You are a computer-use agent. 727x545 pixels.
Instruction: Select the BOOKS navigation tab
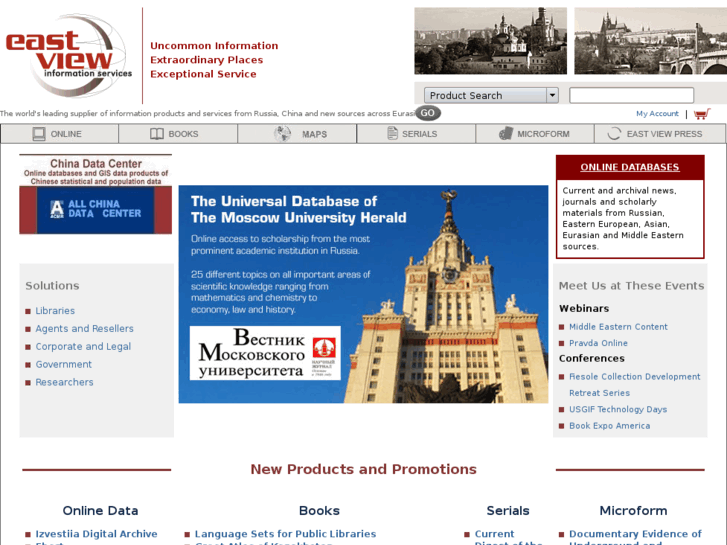coord(178,134)
